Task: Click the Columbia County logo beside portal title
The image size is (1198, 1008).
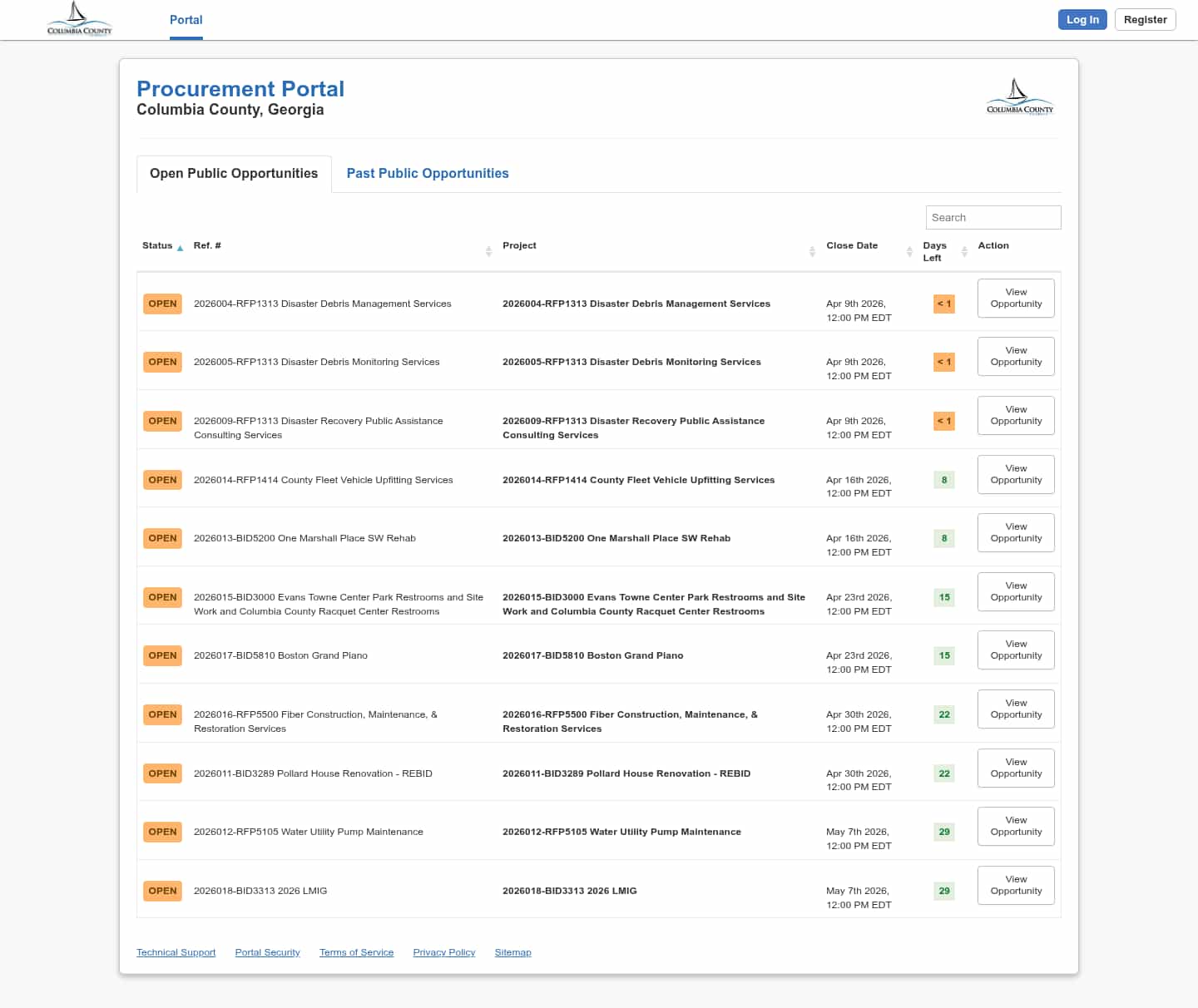Action: [x=1019, y=97]
